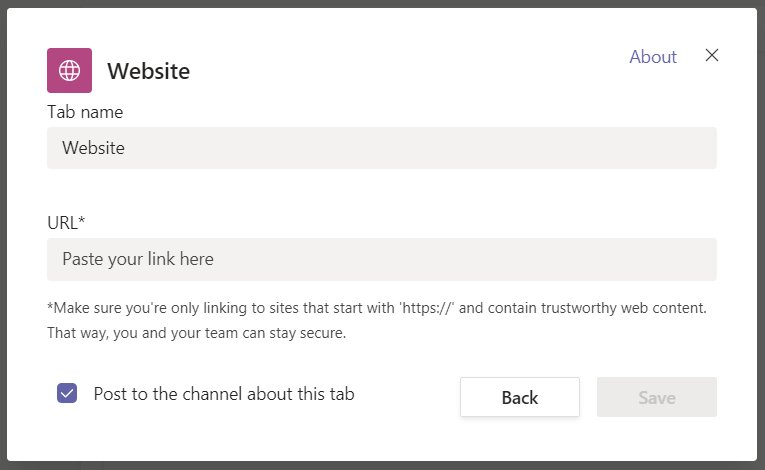Uncheck the purple post-to-channel checkbox
Viewport: 765px width, 470px height.
coord(67,393)
